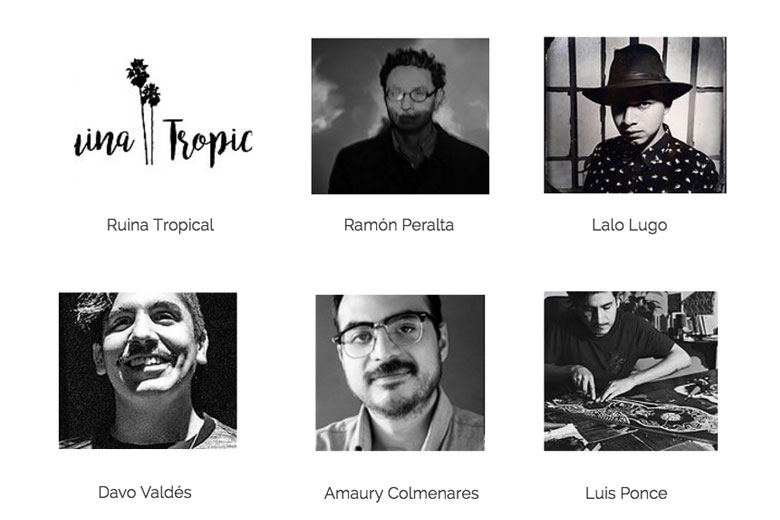This screenshot has height=520, width=780.
Task: View the smiling Davo Valdés photo
Action: pyautogui.click(x=148, y=370)
